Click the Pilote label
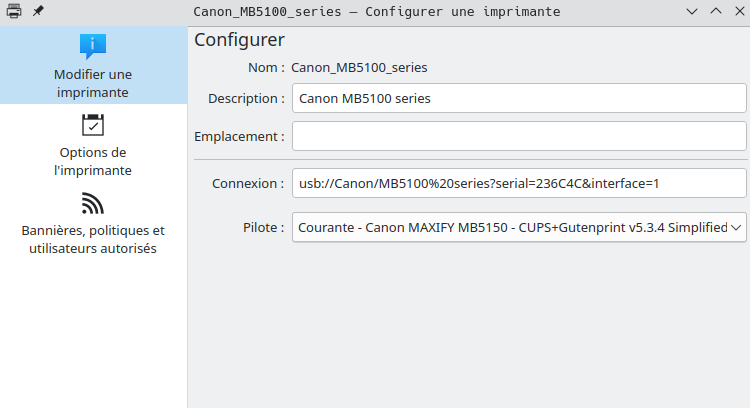The width and height of the screenshot is (750, 408). [x=264, y=228]
